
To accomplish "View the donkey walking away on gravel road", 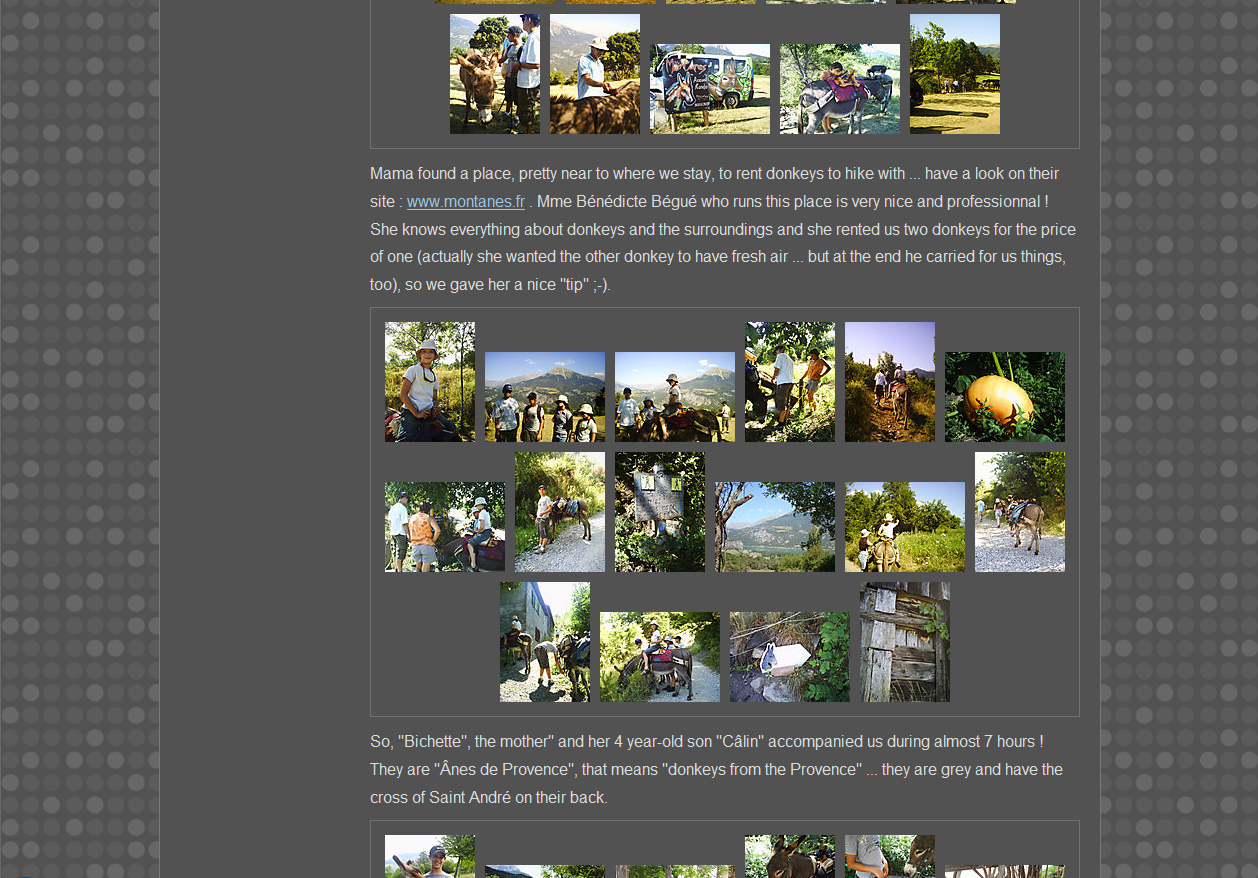I will click(1019, 512).
